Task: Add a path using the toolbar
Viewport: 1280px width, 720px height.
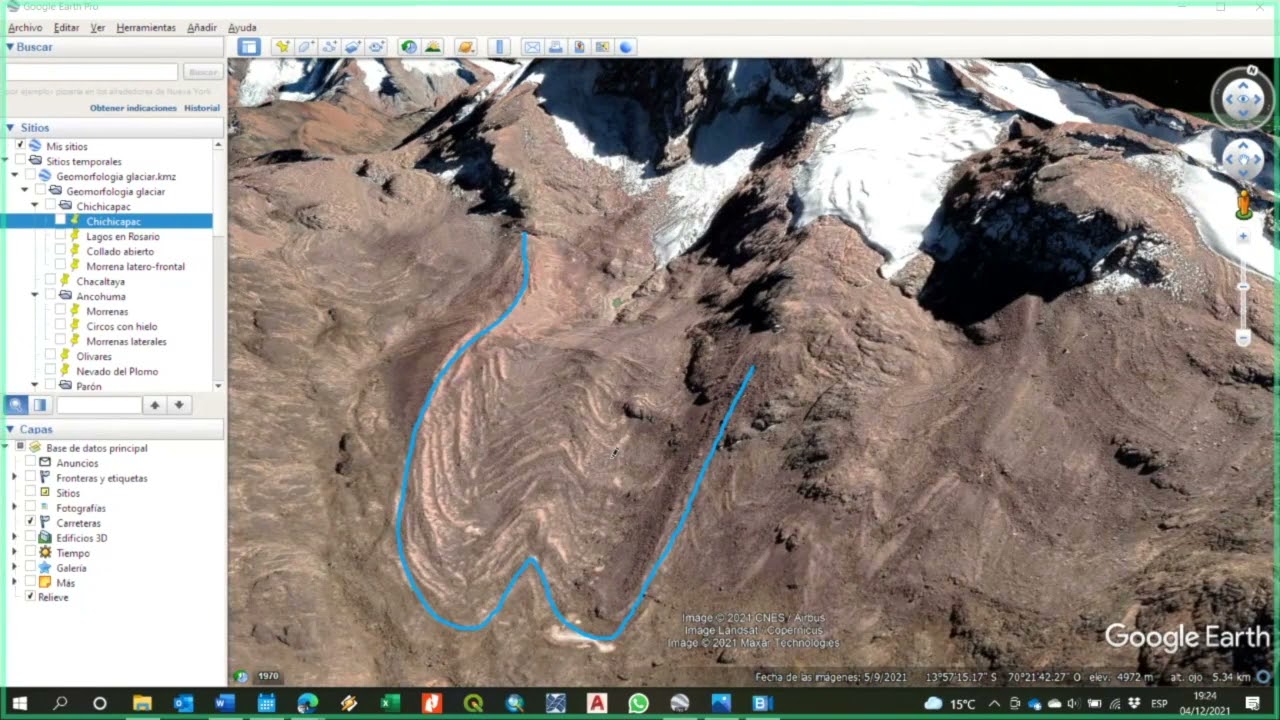Action: pyautogui.click(x=329, y=47)
